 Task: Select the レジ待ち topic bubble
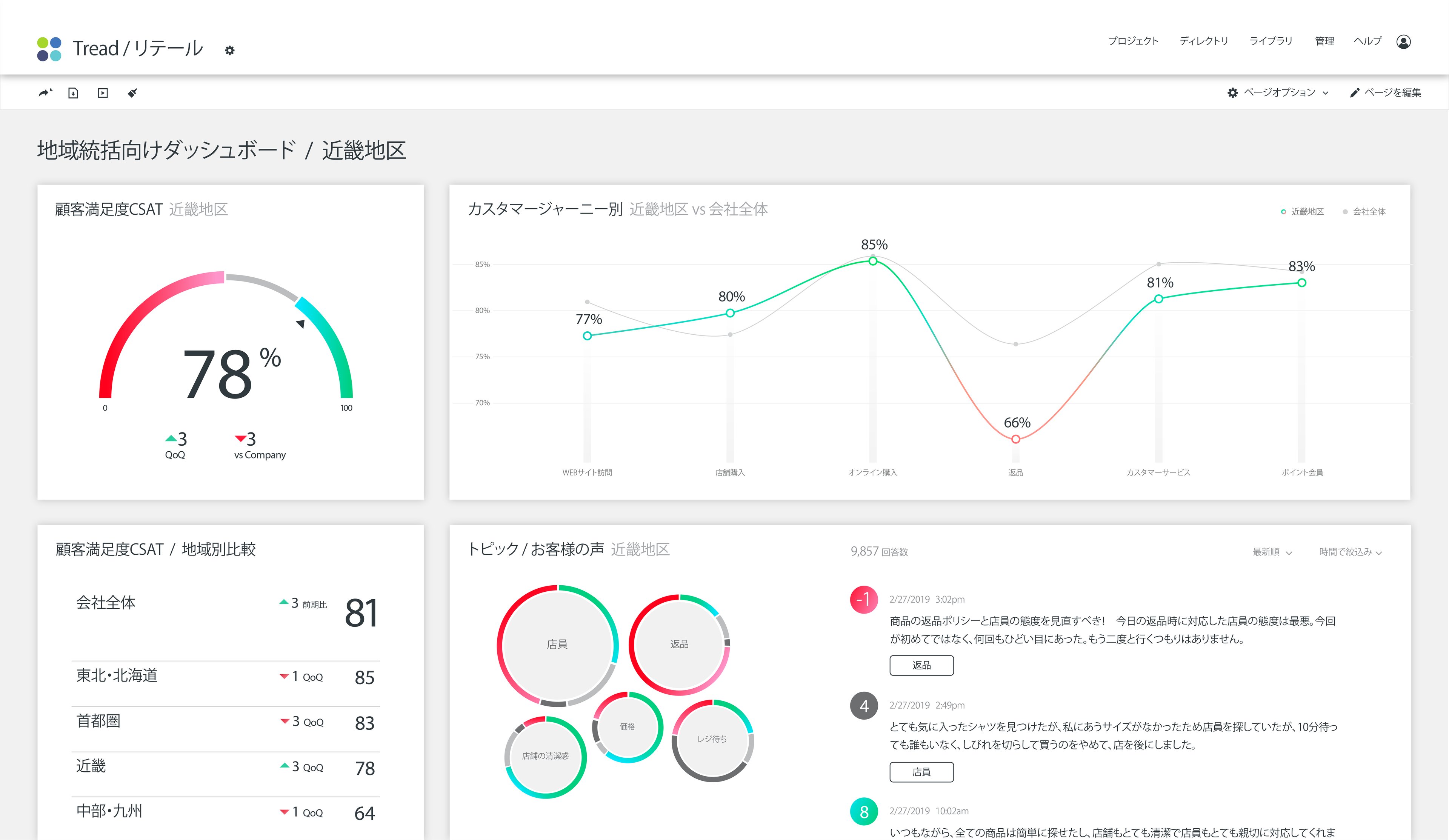point(712,740)
